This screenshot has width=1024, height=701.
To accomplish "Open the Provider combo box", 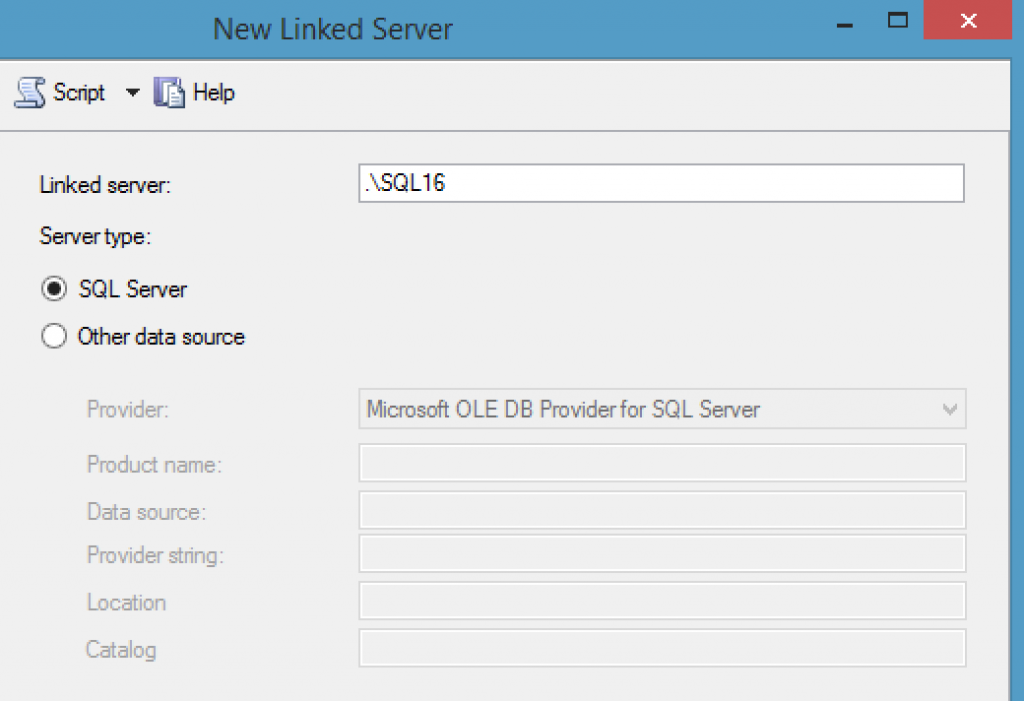I will pyautogui.click(x=660, y=409).
